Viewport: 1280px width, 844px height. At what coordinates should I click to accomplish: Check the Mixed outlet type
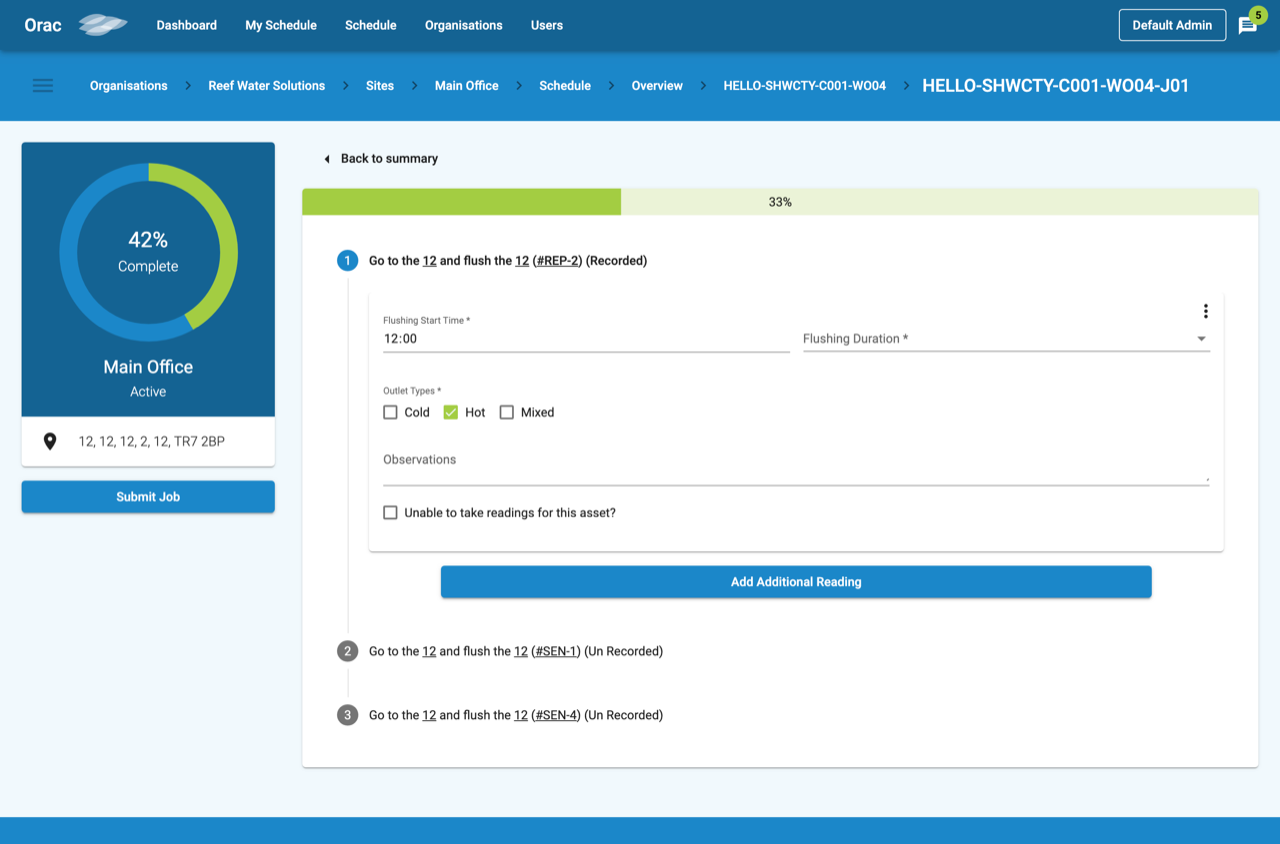pyautogui.click(x=507, y=412)
